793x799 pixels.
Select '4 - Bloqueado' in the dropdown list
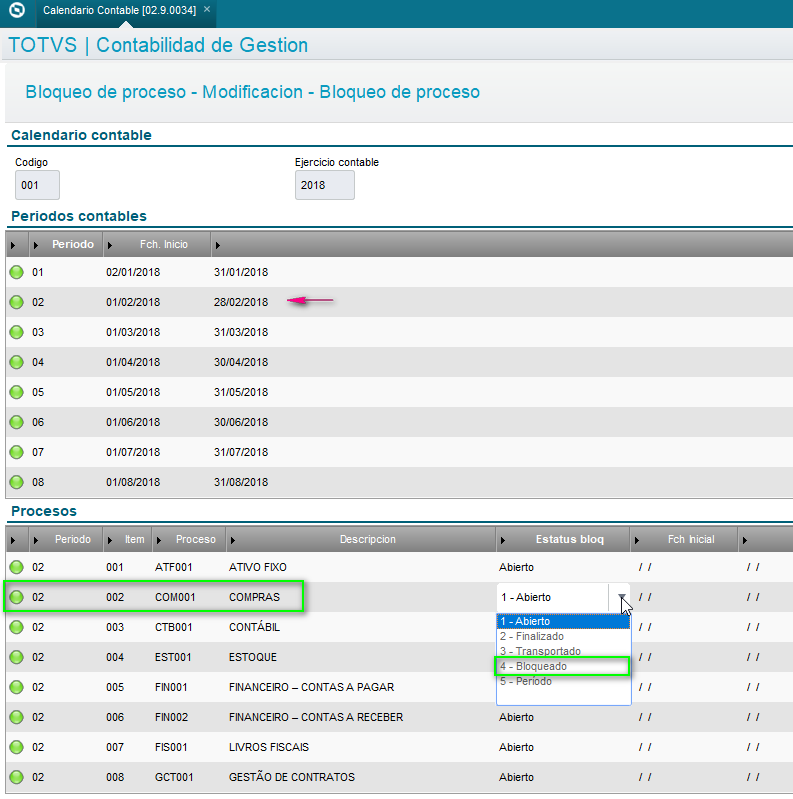click(x=563, y=667)
